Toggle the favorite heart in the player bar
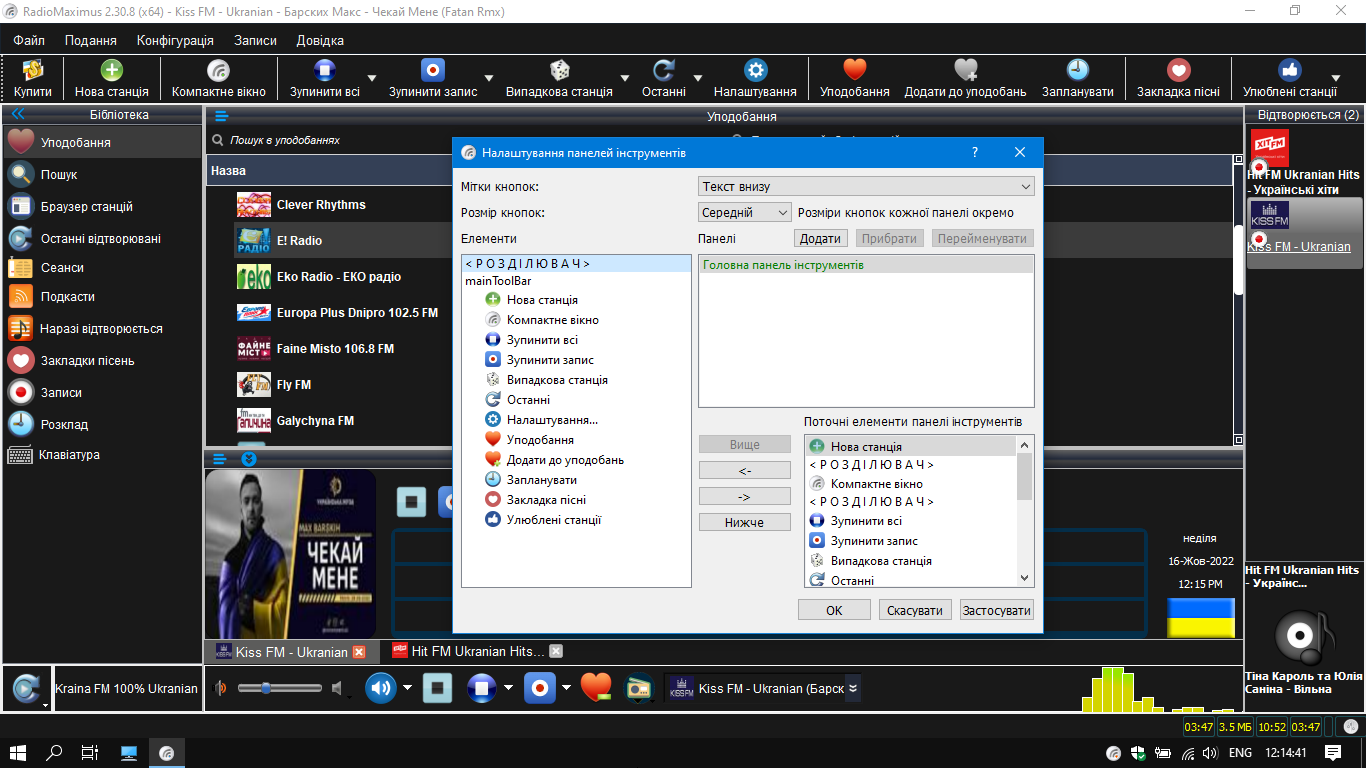This screenshot has height=768, width=1366. (x=596, y=688)
